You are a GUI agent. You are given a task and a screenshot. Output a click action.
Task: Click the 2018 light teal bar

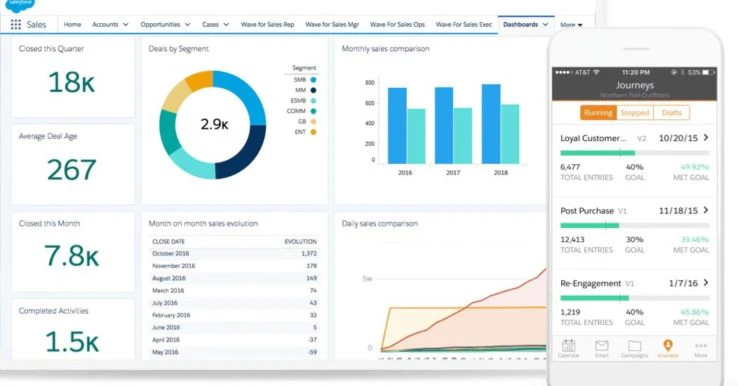pyautogui.click(x=510, y=134)
